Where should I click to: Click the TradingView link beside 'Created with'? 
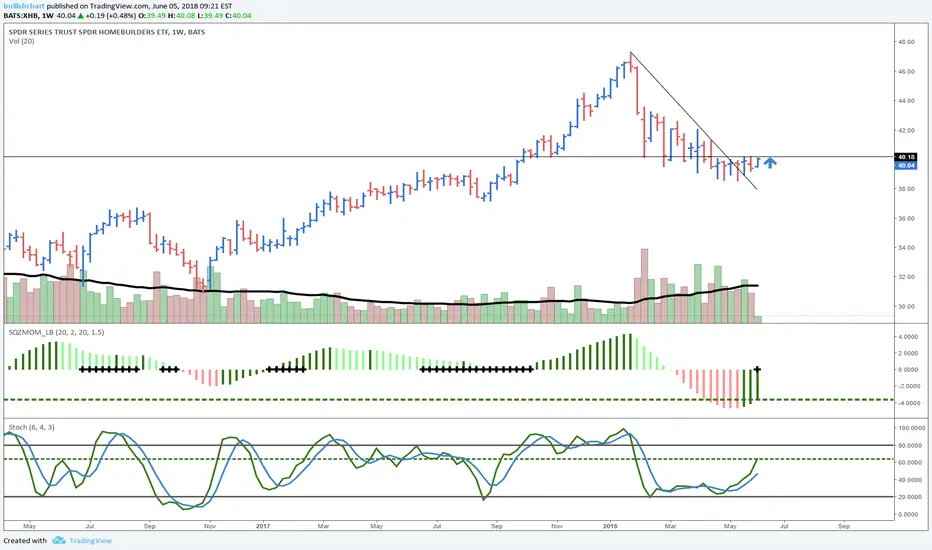click(x=90, y=540)
